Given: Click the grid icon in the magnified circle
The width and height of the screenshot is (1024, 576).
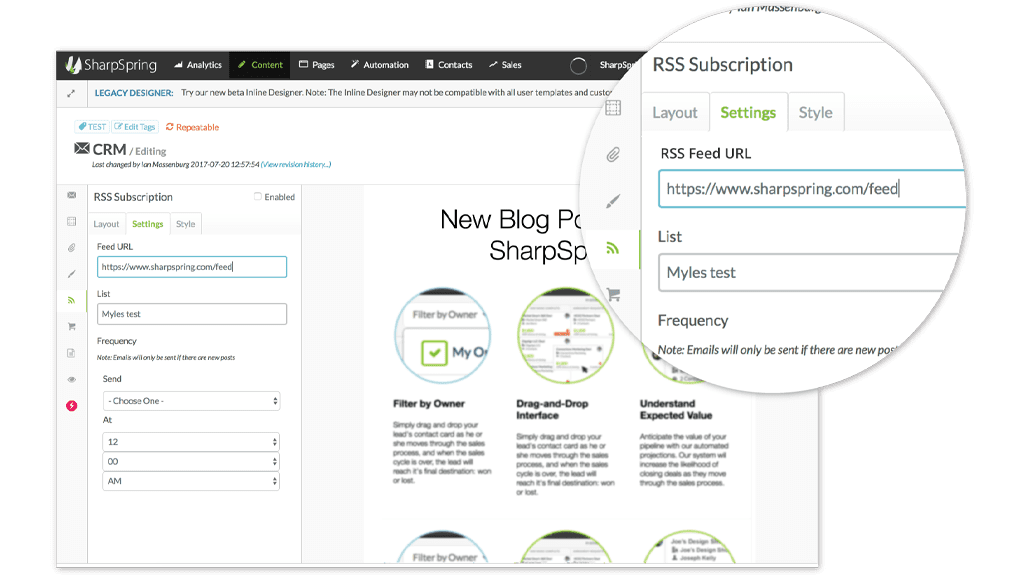Looking at the screenshot, I should [613, 108].
